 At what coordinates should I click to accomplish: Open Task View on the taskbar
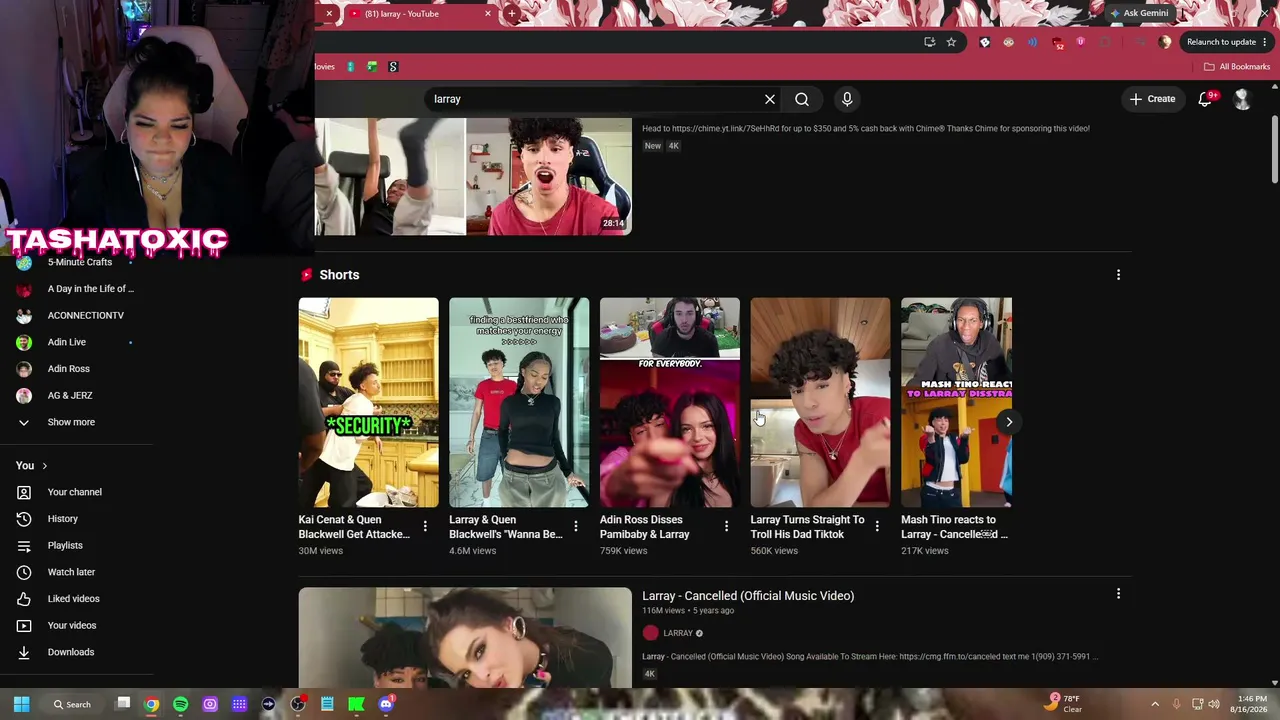click(123, 704)
